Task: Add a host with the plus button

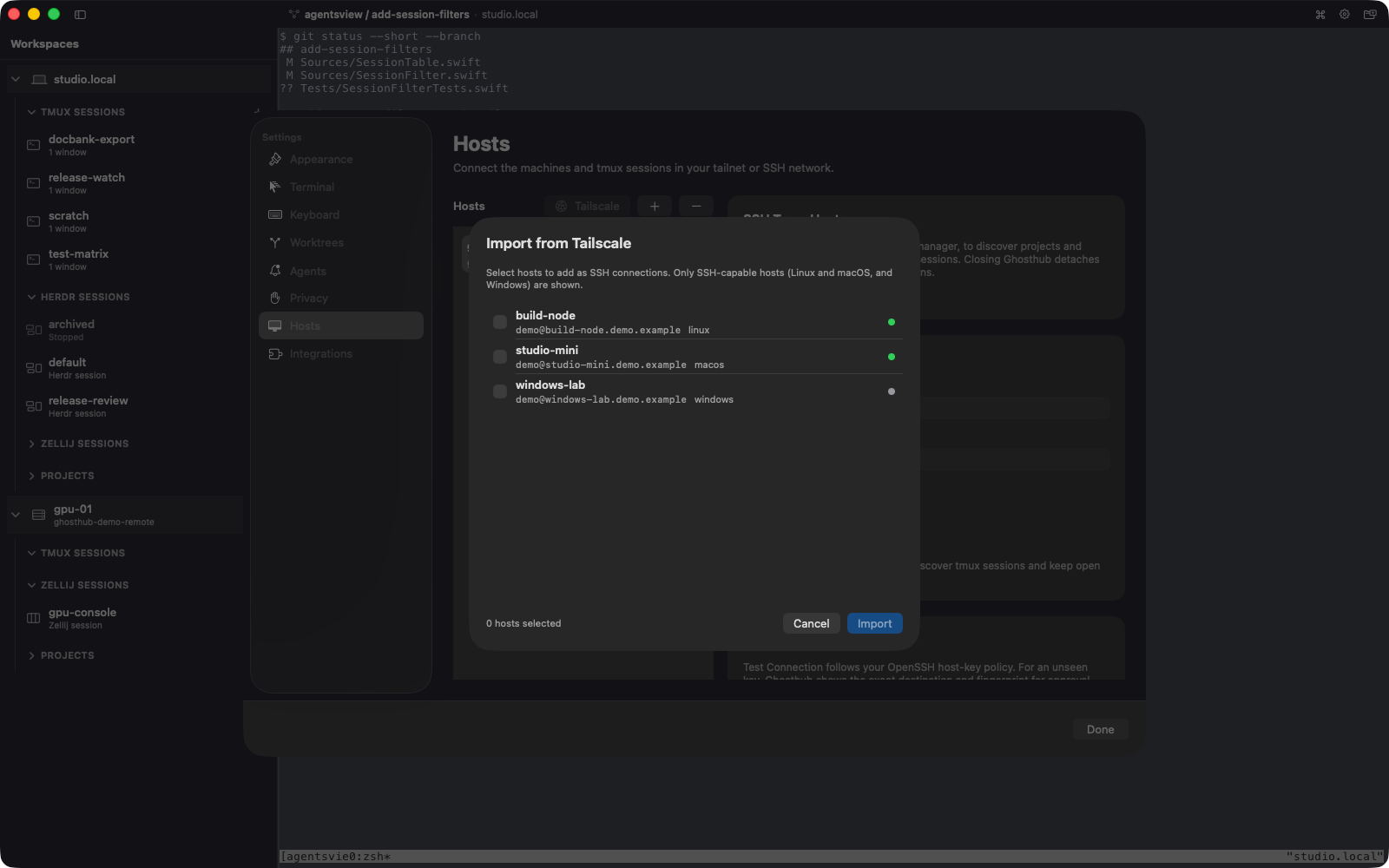Action: (655, 206)
